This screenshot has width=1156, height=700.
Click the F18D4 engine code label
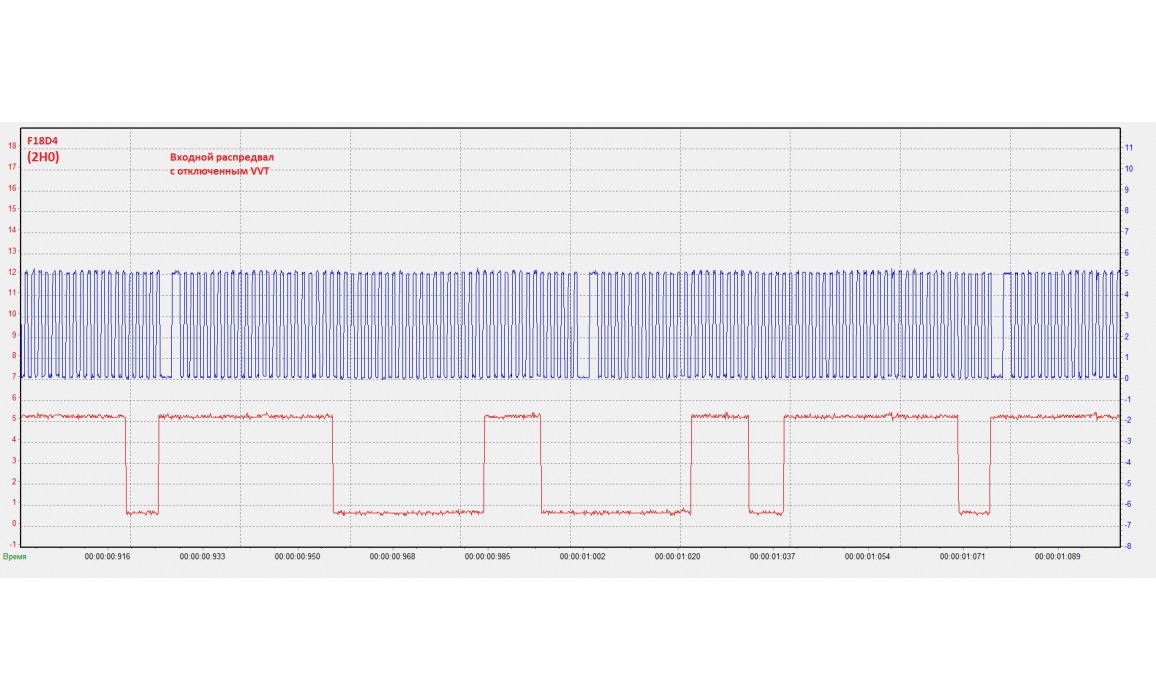43,142
